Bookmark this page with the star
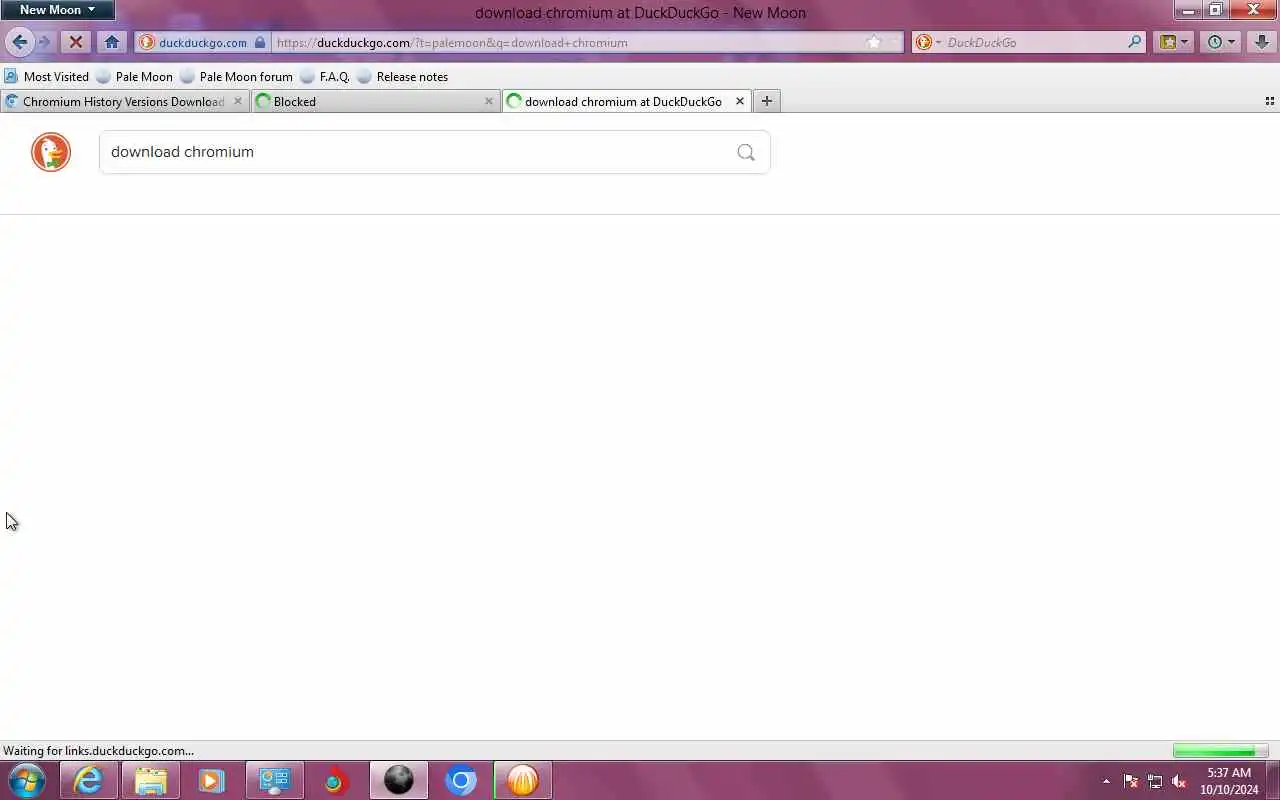 coord(874,42)
